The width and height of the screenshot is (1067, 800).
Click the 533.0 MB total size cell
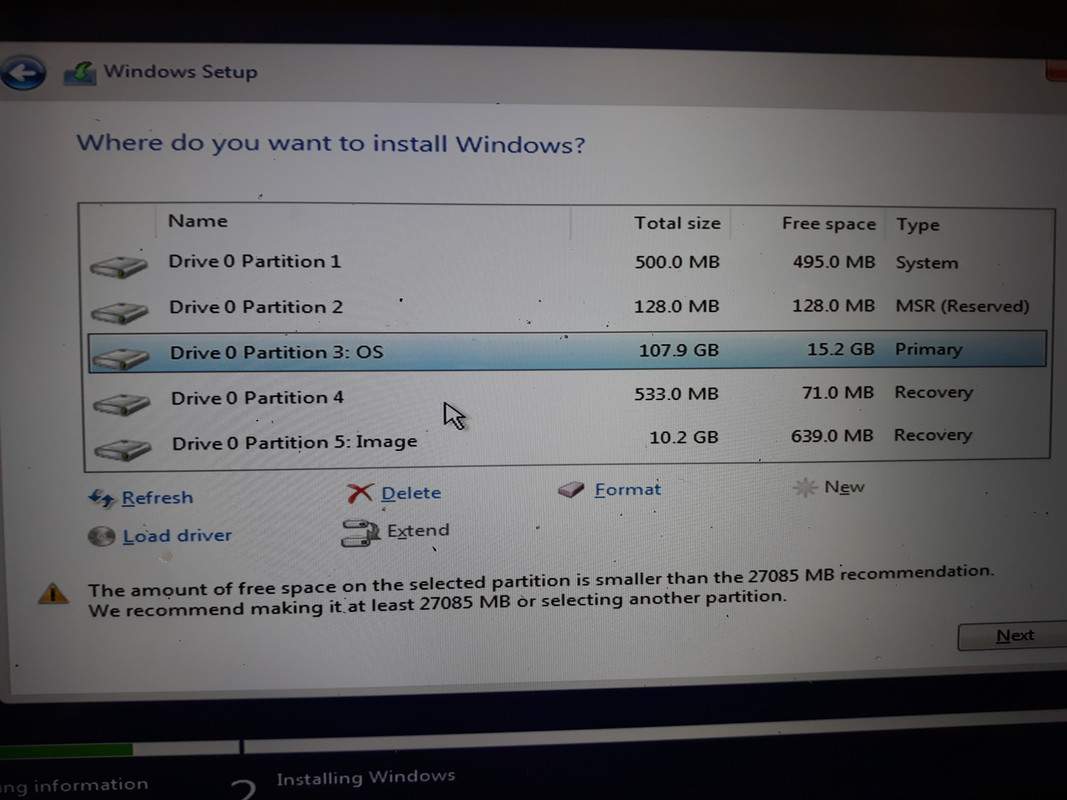coord(676,394)
